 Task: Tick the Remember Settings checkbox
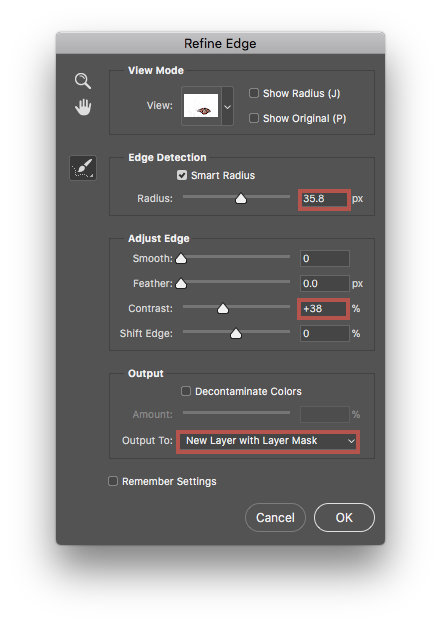coord(113,481)
